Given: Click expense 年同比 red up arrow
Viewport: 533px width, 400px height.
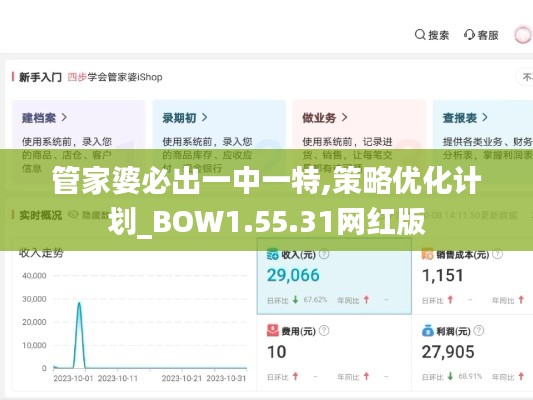Looking at the screenshot, I should [366, 376].
